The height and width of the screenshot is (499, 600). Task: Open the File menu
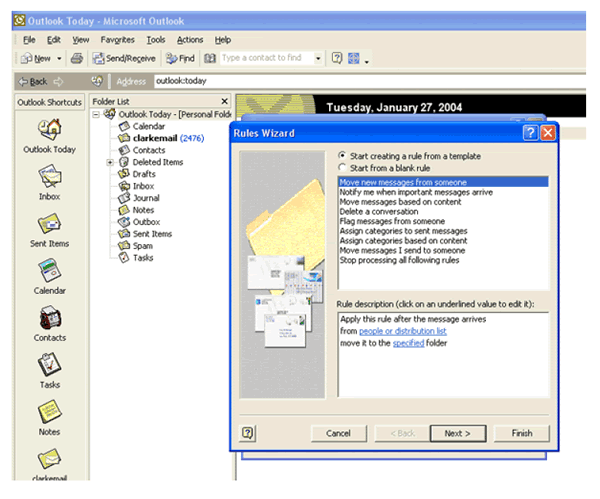[x=29, y=40]
